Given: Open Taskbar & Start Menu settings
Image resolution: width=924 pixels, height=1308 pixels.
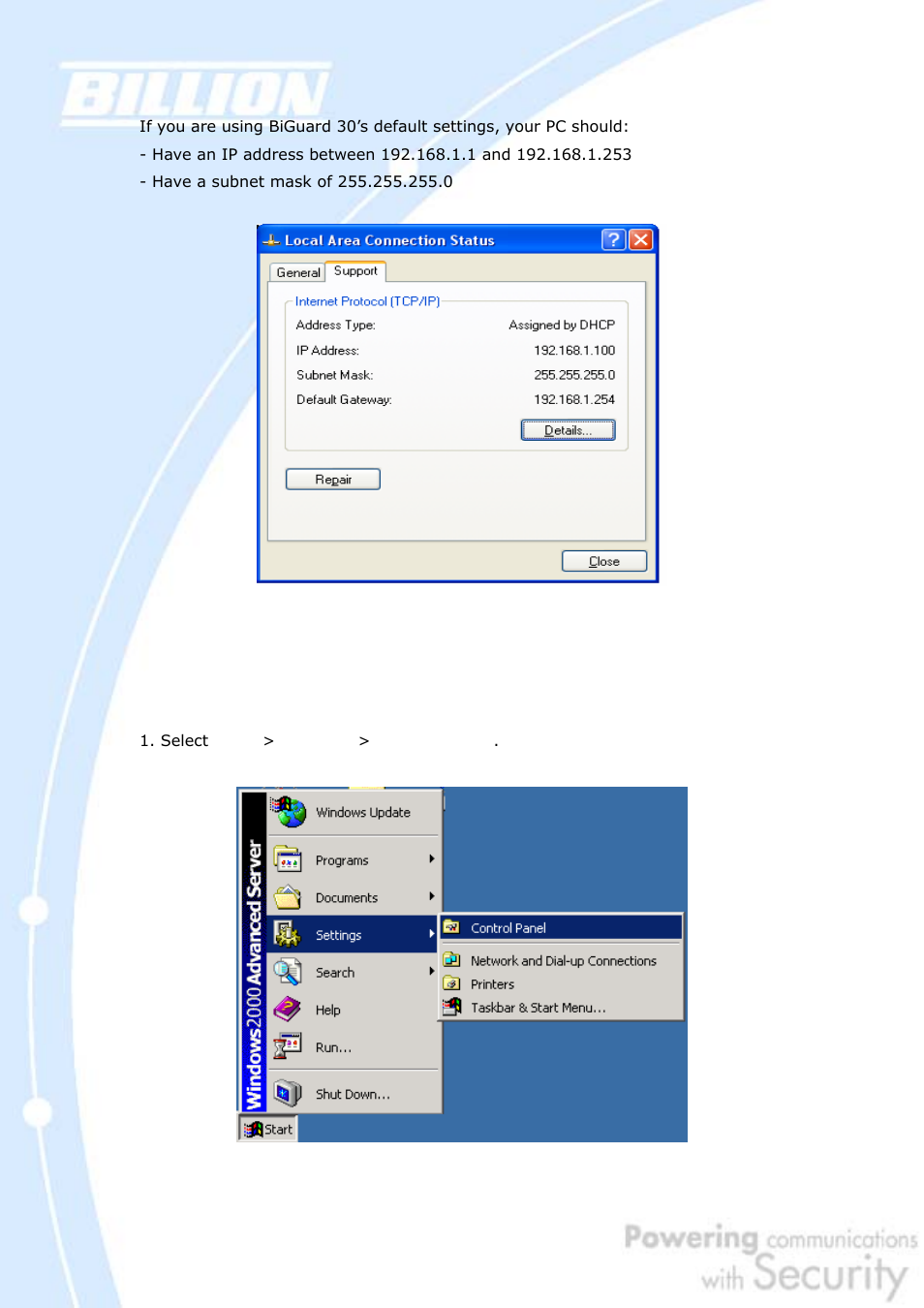Looking at the screenshot, I should 538,1007.
